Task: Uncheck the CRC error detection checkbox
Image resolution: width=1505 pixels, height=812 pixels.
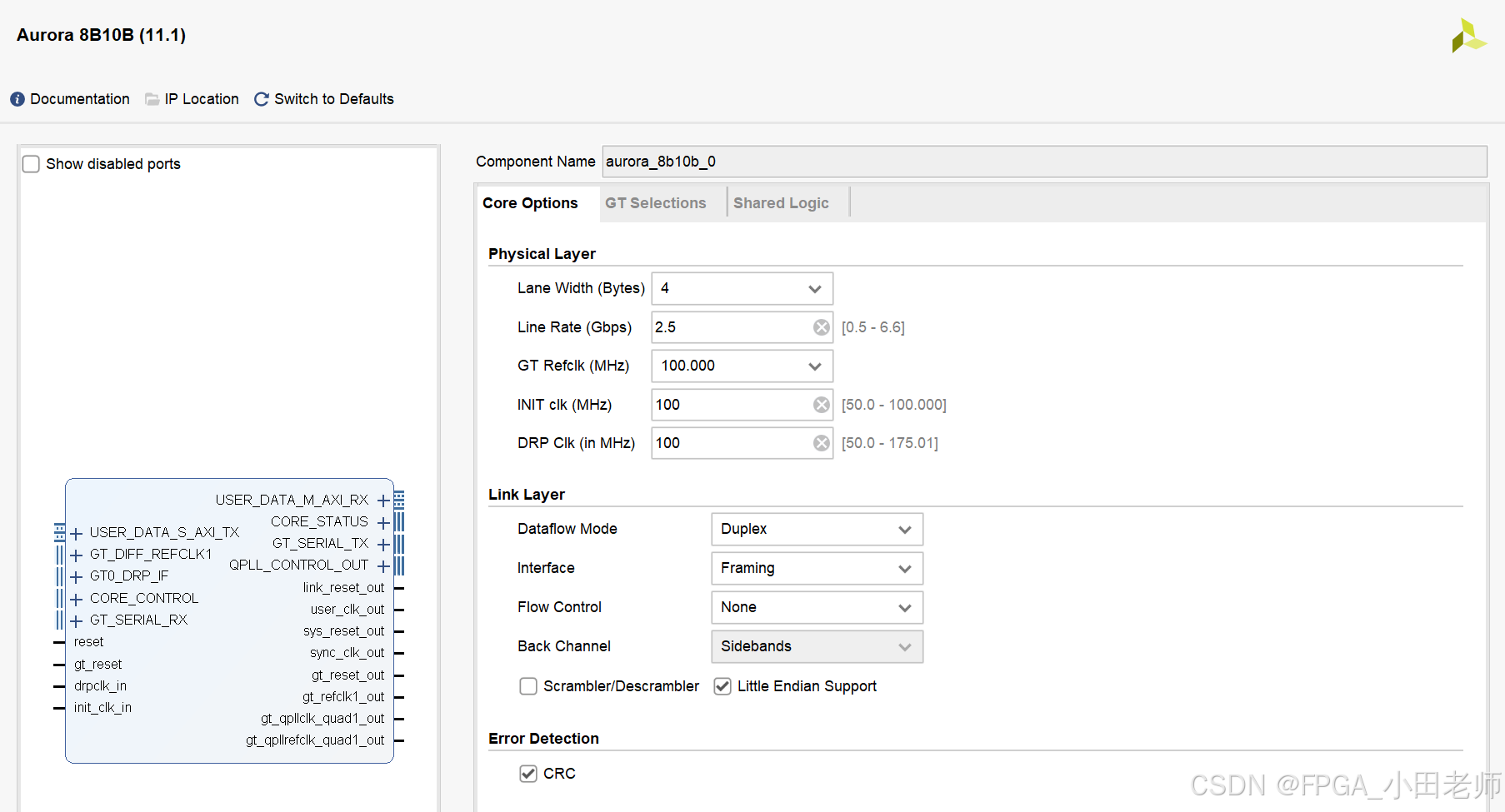Action: pyautogui.click(x=528, y=774)
